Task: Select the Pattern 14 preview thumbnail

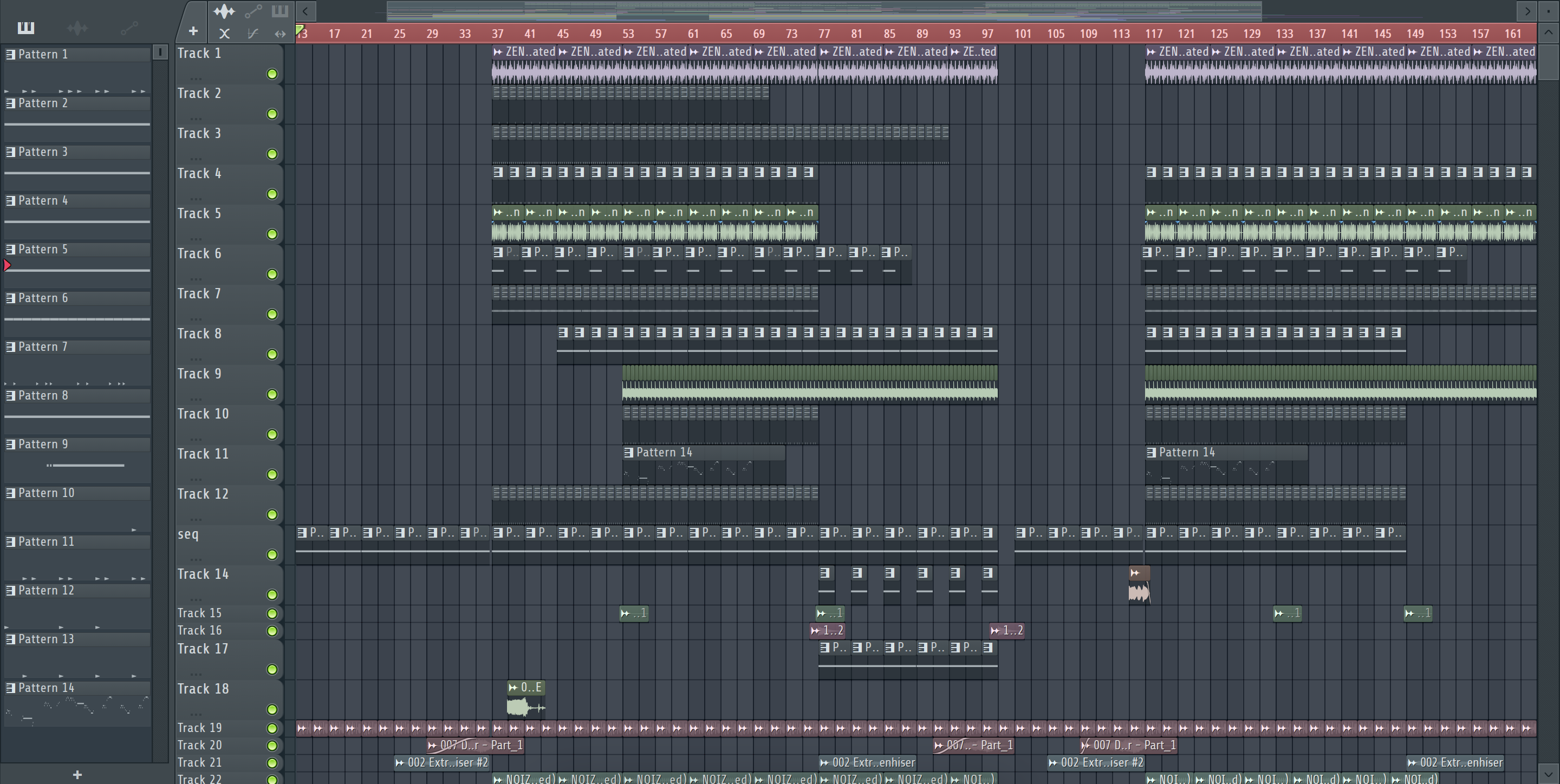Action: point(77,710)
